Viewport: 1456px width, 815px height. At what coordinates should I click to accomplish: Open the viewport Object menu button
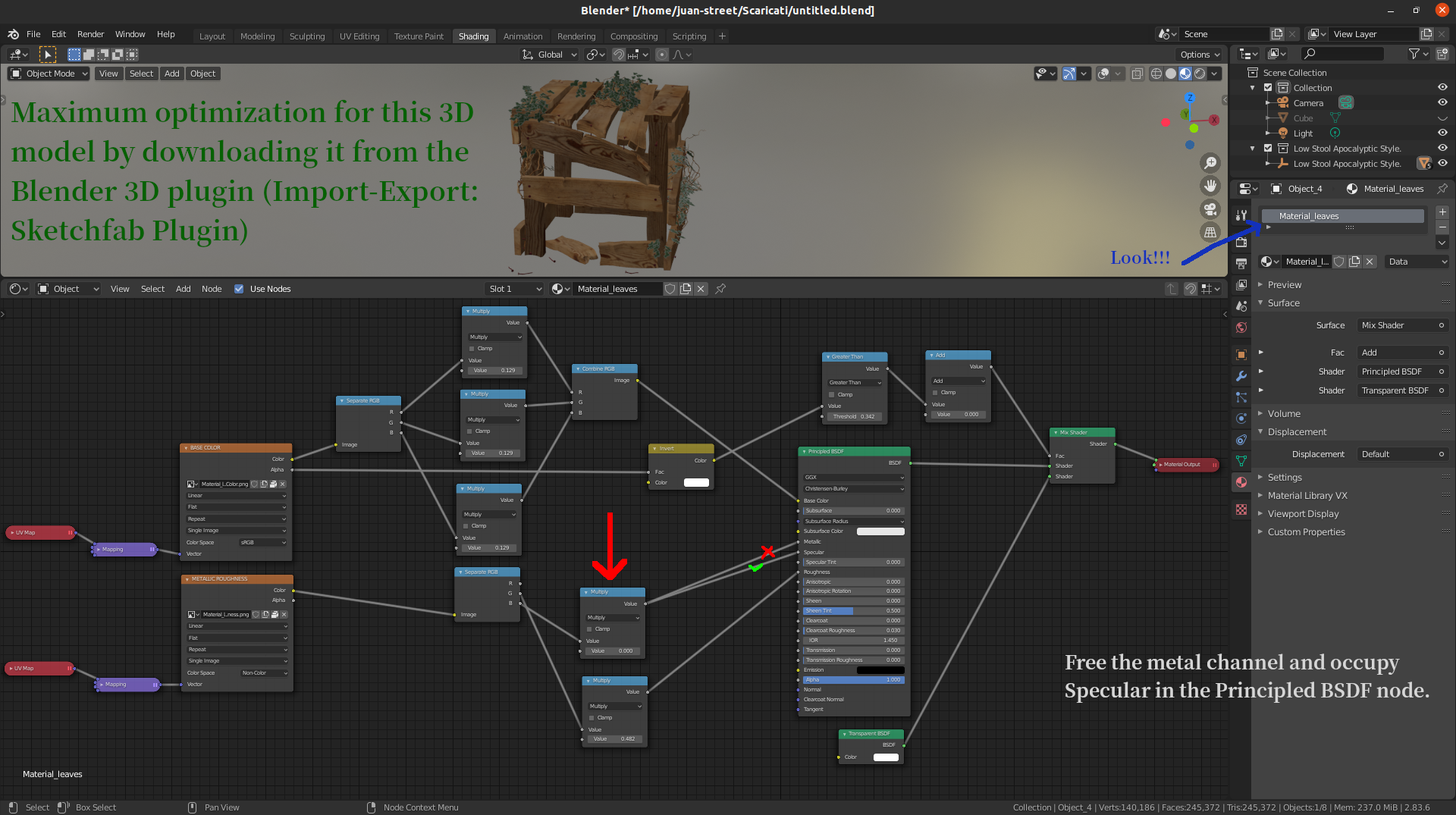[x=202, y=74]
